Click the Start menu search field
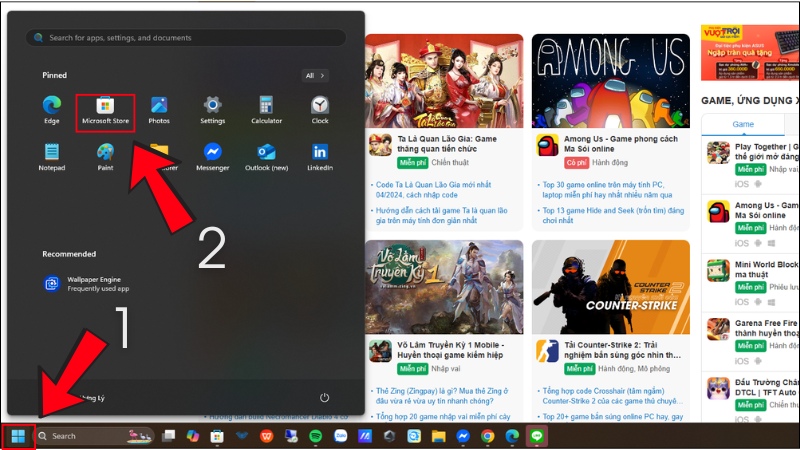 pos(185,37)
